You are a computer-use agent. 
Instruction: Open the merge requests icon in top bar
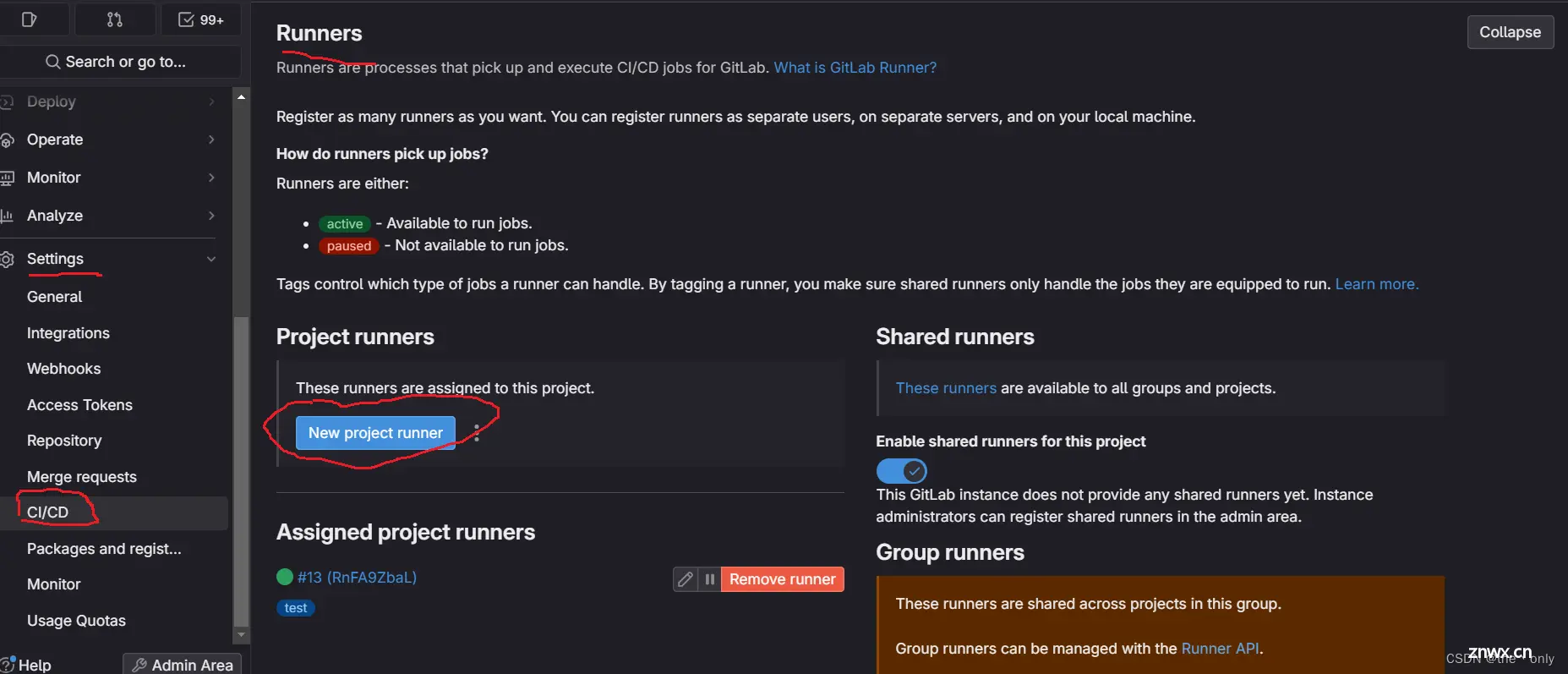click(115, 19)
